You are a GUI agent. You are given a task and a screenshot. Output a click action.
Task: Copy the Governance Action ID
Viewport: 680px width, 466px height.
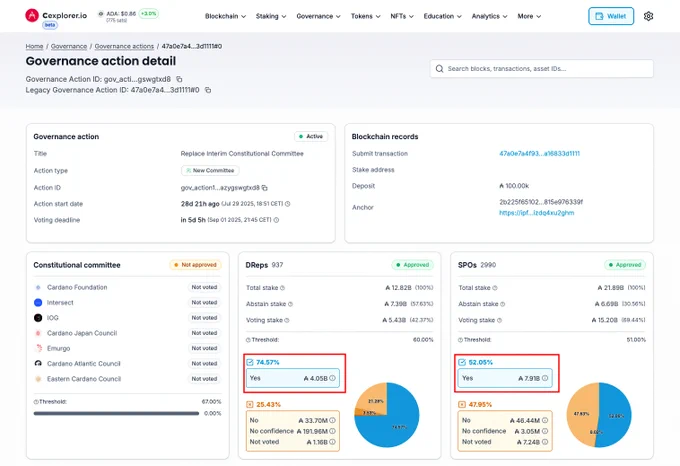click(x=179, y=79)
